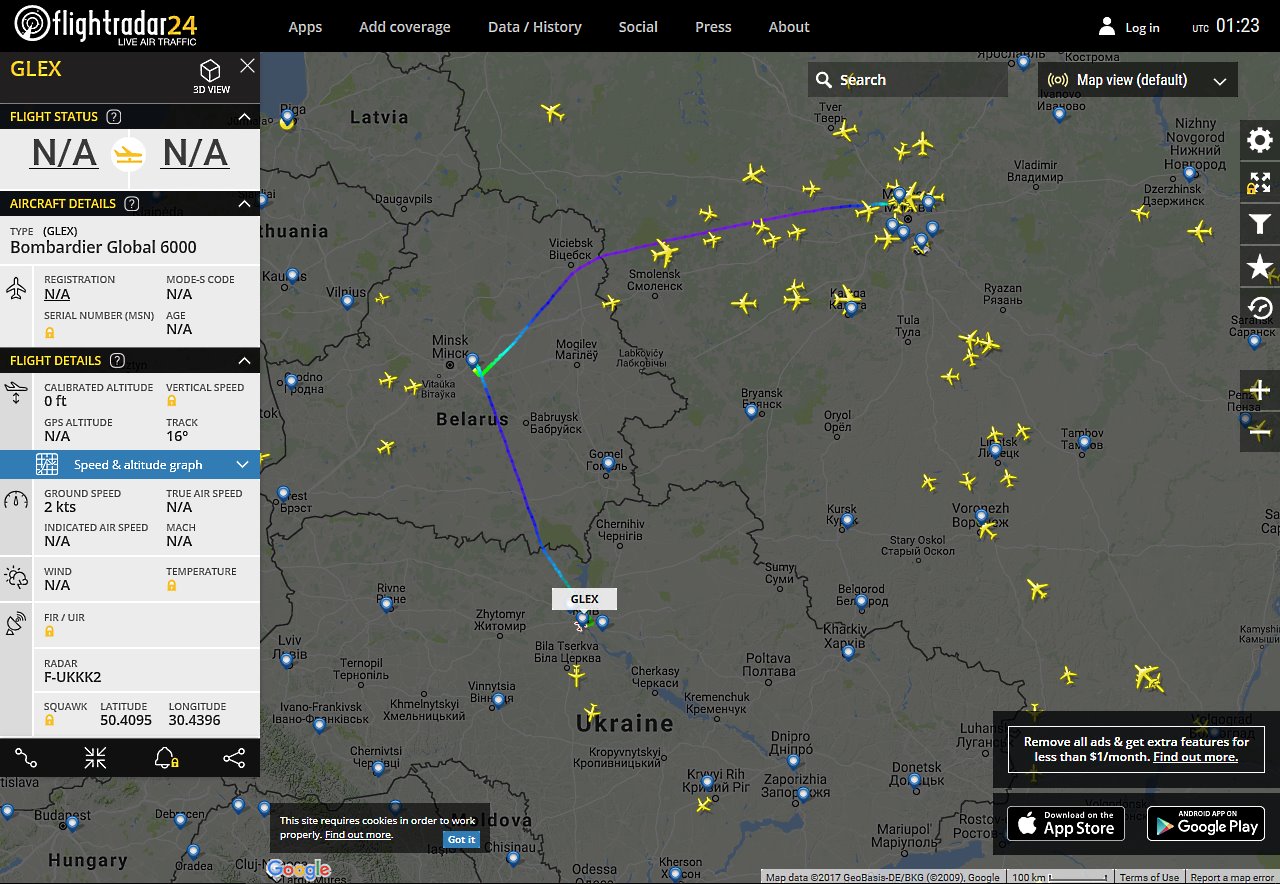Click the GLEX aircraft label on map
The height and width of the screenshot is (884, 1280).
(584, 599)
